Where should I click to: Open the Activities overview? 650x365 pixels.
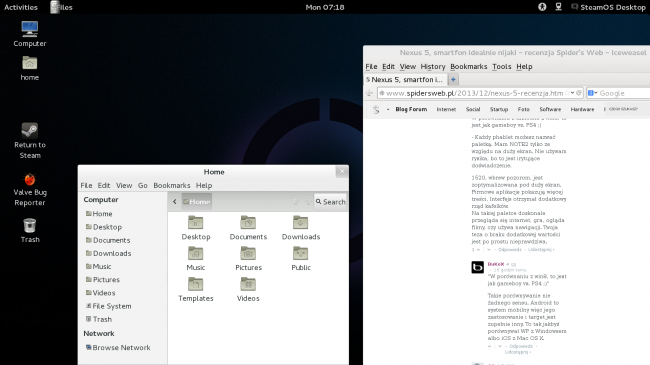pyautogui.click(x=21, y=7)
